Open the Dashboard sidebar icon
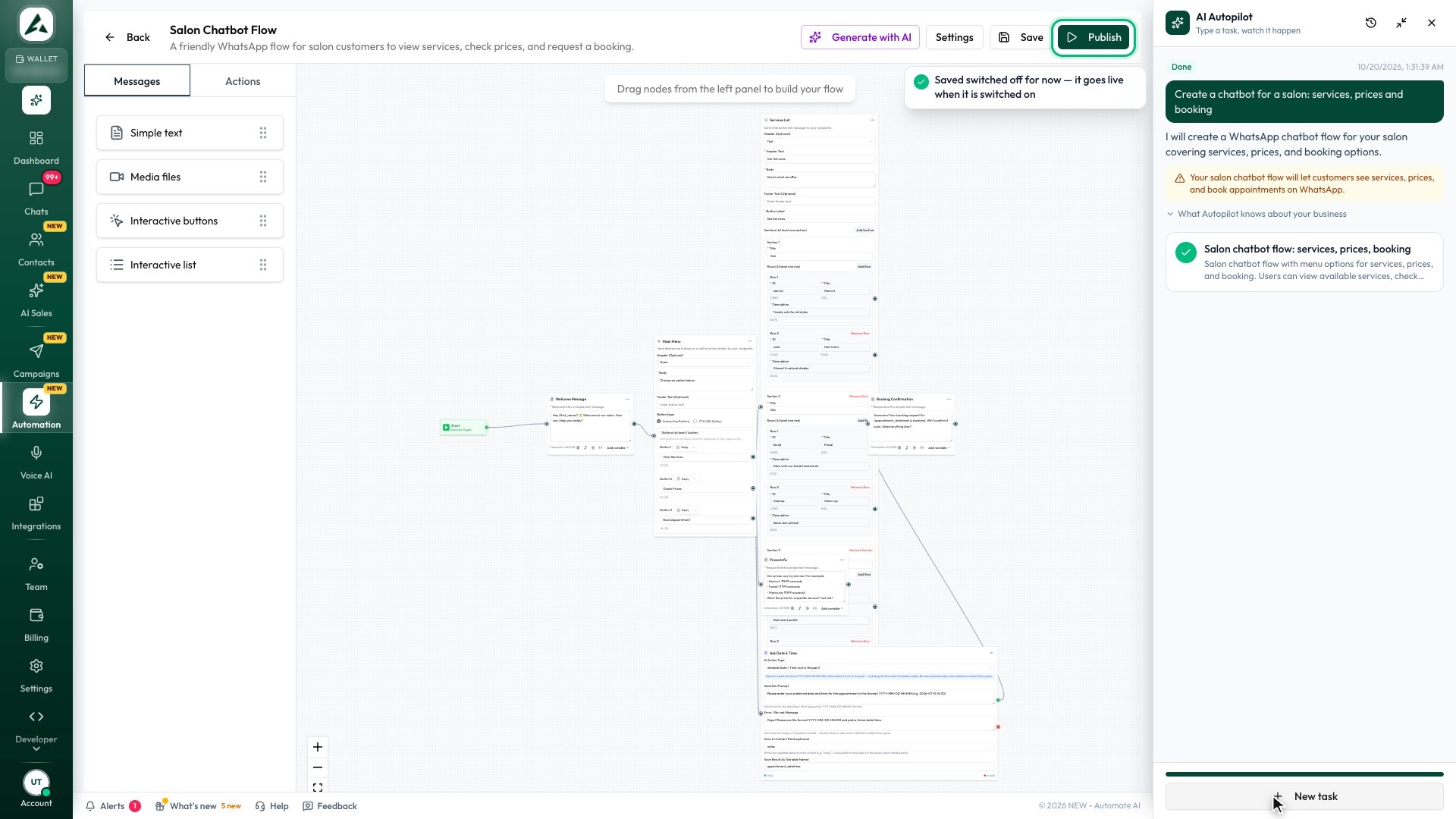The height and width of the screenshot is (819, 1456). tap(36, 147)
